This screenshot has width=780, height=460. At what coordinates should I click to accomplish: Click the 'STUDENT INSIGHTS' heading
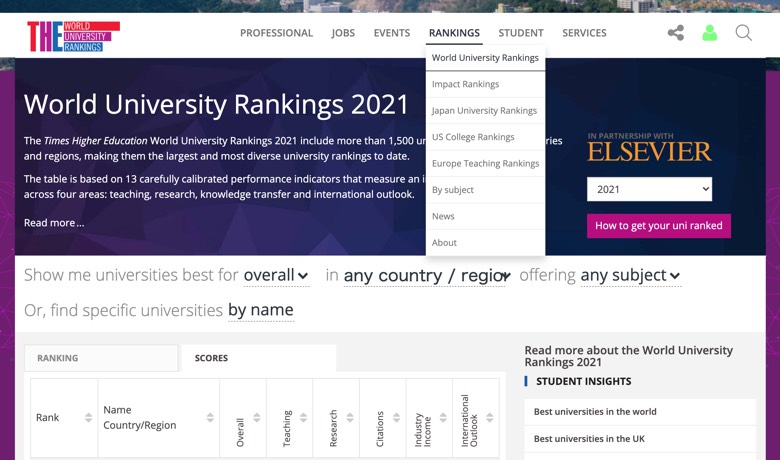coord(584,381)
